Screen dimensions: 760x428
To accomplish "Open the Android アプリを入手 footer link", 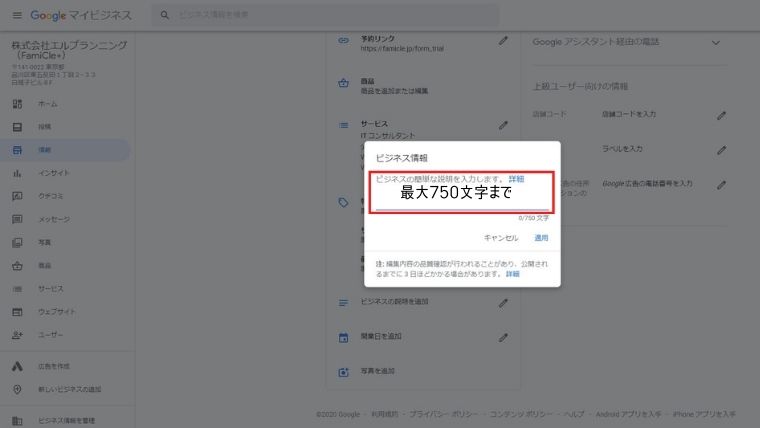I will (629, 414).
